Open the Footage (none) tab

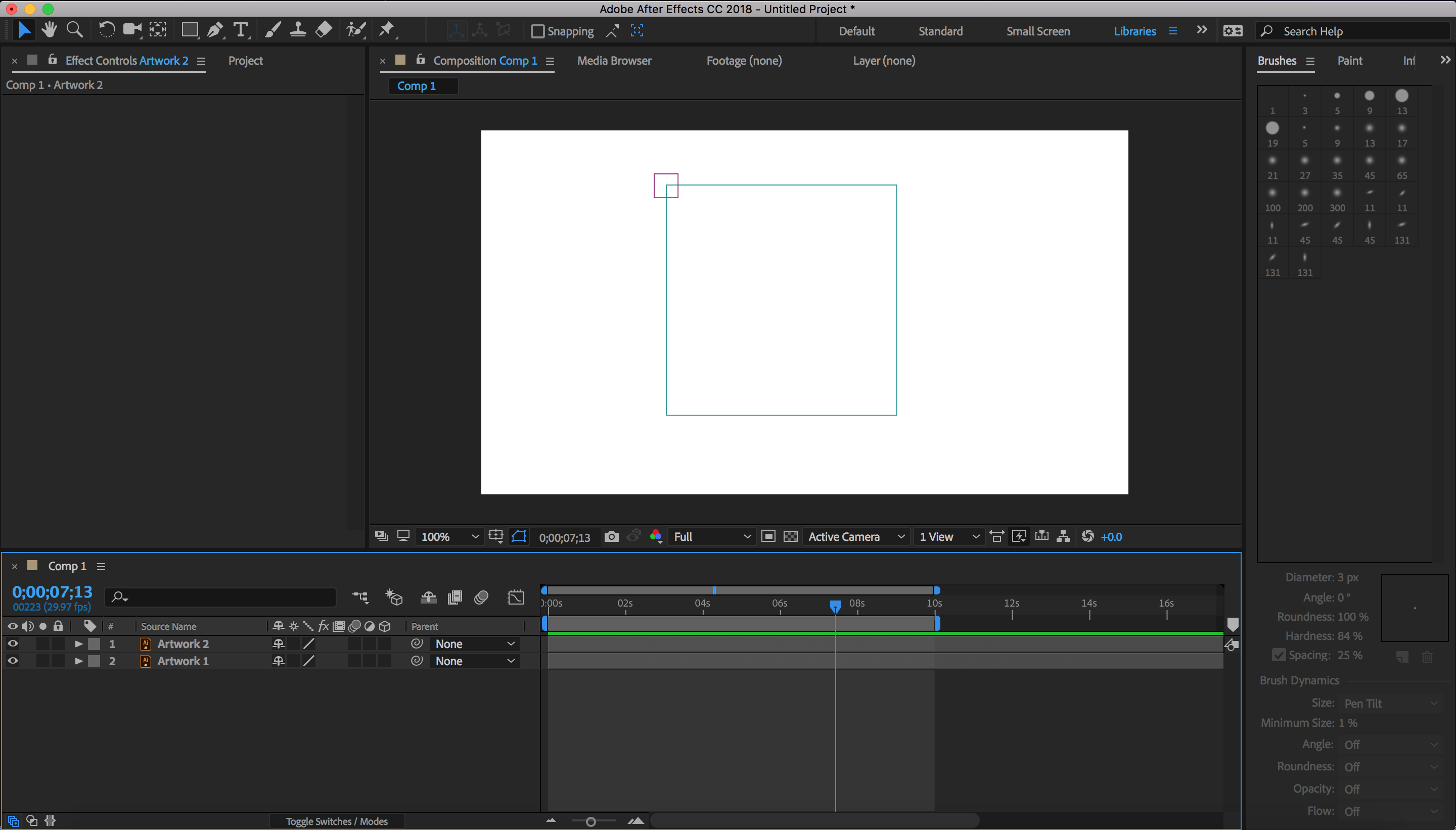(x=744, y=61)
